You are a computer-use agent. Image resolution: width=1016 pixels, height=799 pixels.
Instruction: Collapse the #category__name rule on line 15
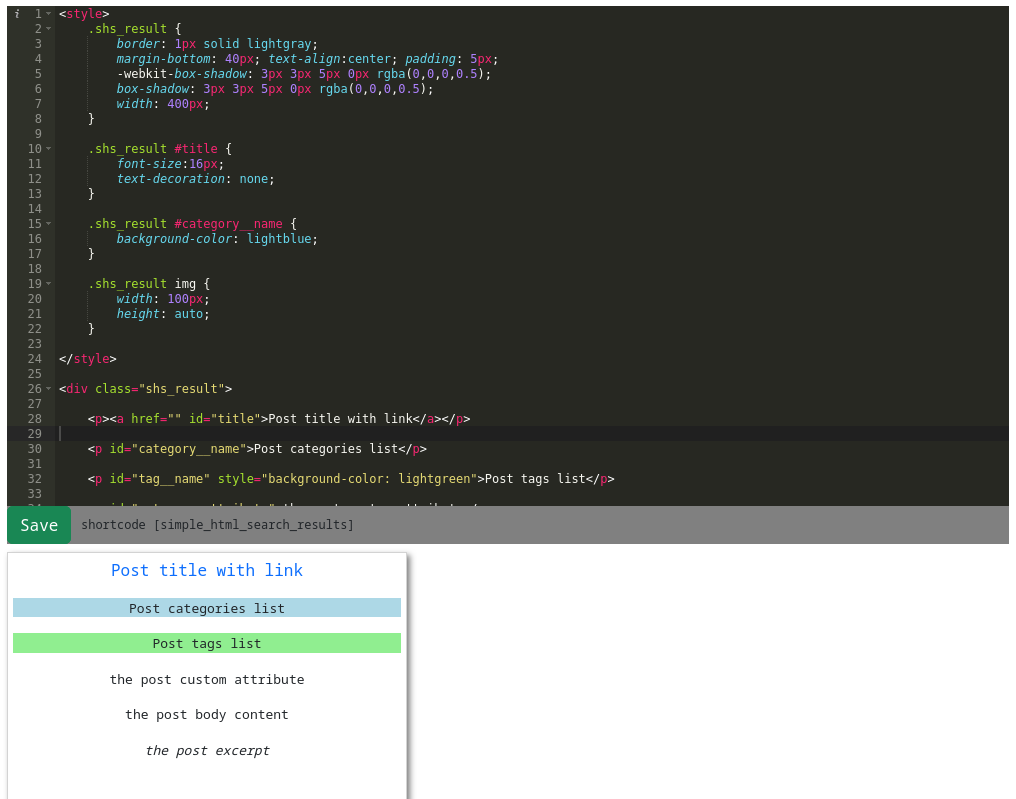[x=48, y=223]
